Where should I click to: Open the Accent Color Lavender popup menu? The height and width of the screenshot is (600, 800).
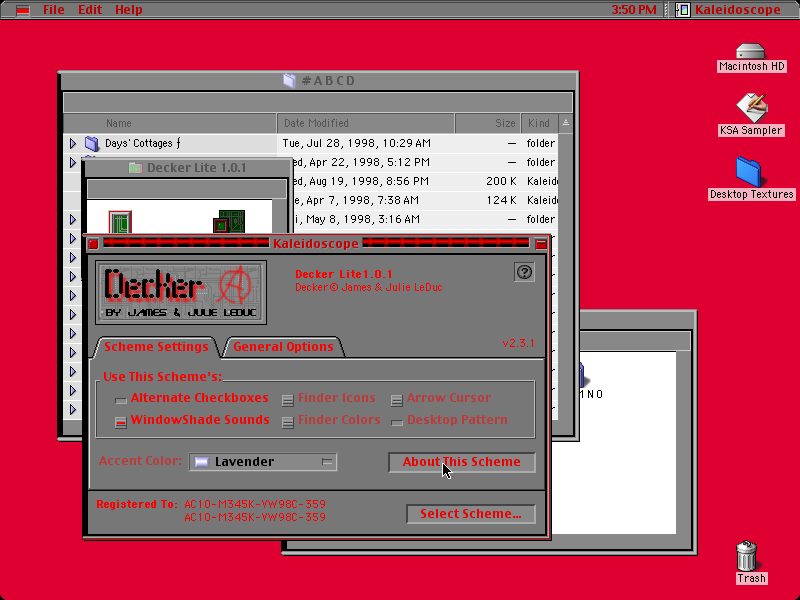pyautogui.click(x=263, y=462)
